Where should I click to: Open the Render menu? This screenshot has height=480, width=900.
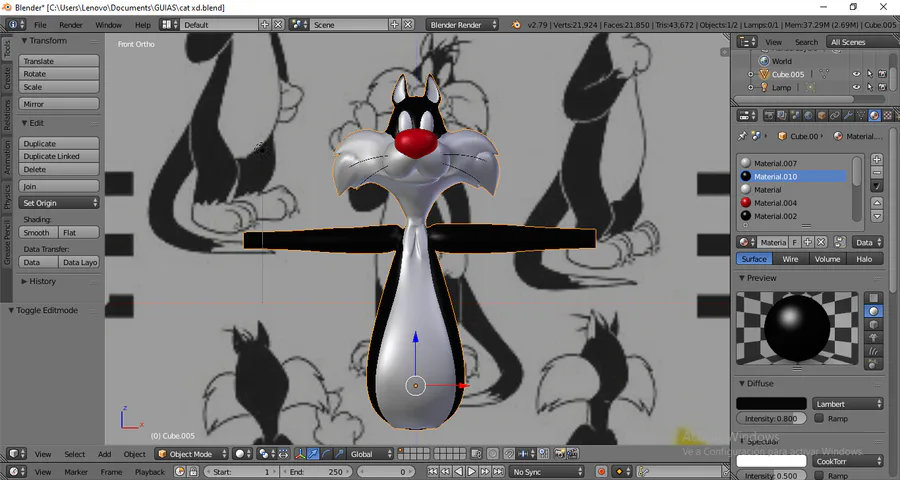[71, 25]
